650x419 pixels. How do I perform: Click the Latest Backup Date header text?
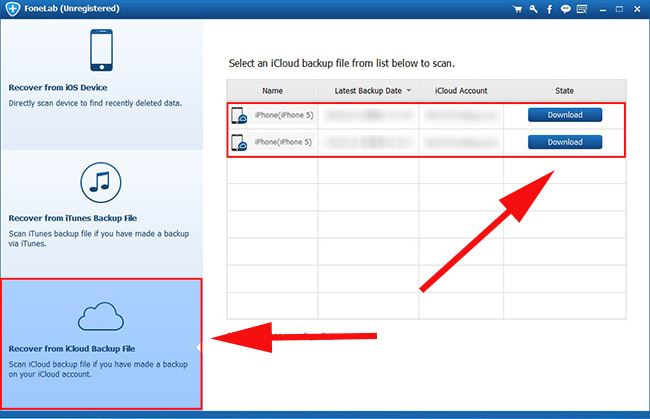point(368,90)
